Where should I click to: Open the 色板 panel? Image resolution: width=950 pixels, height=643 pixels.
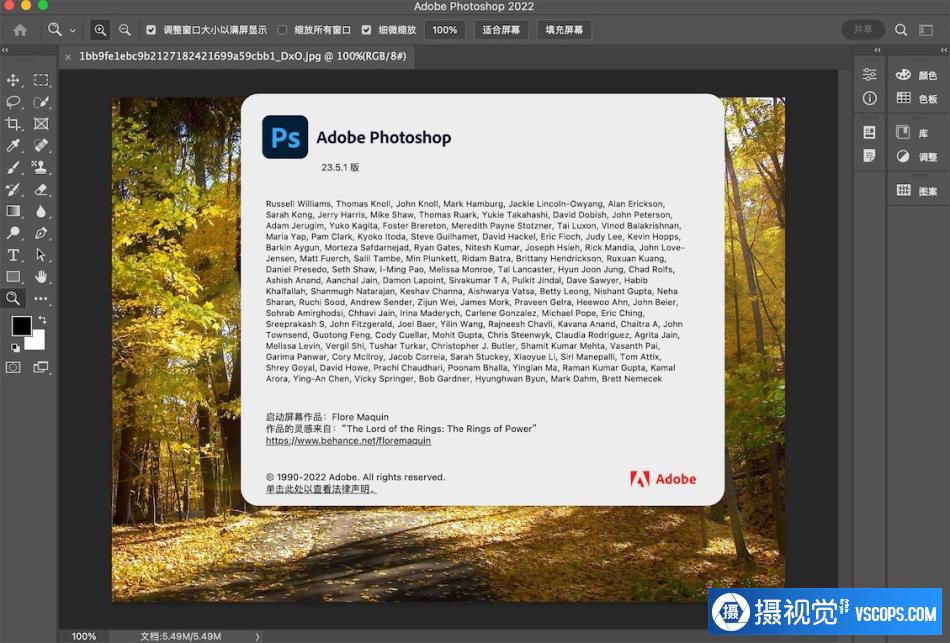917,98
